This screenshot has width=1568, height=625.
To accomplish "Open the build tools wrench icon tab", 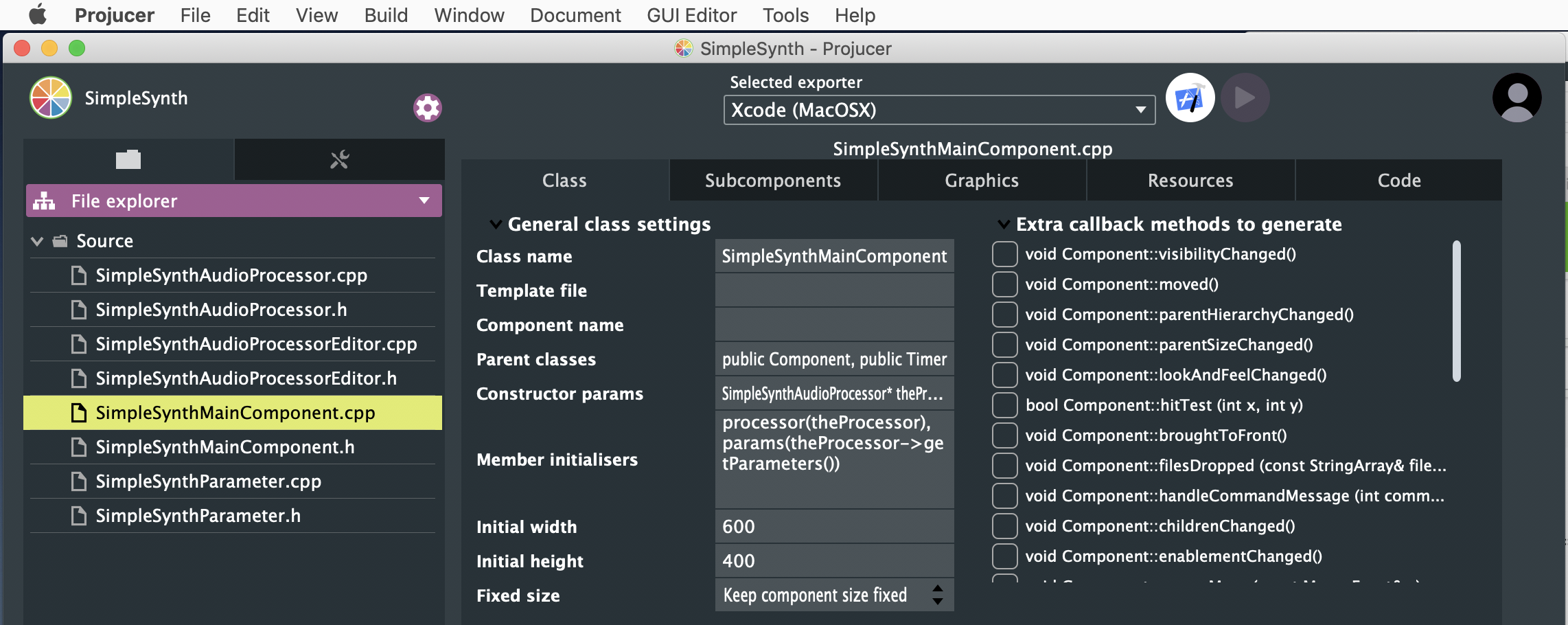I will point(340,160).
